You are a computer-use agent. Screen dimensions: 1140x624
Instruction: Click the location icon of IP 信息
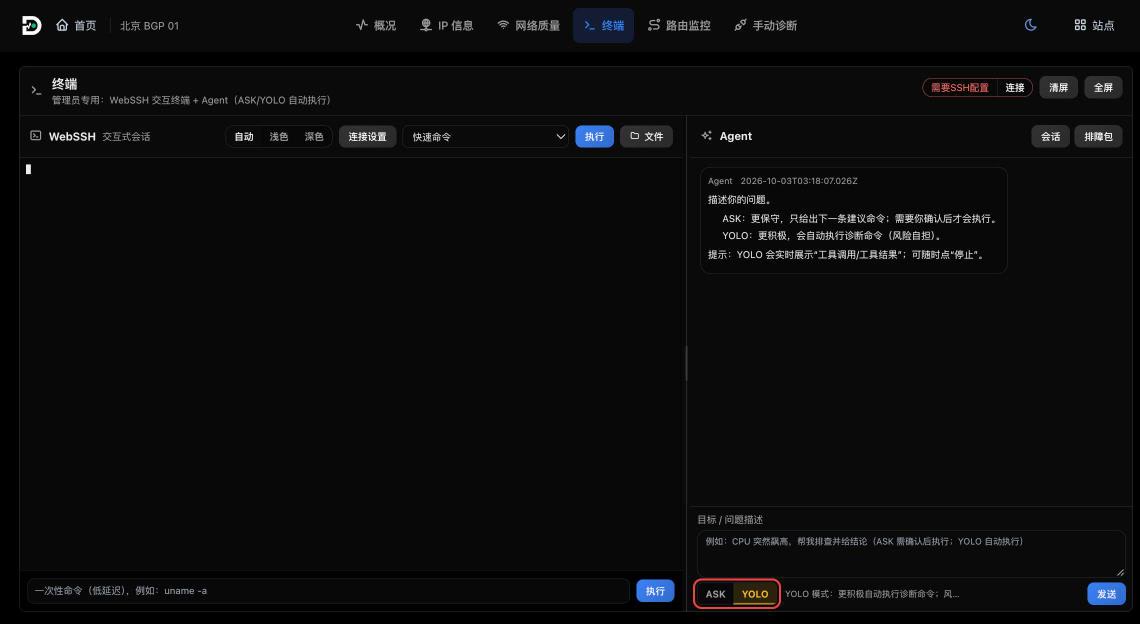(x=425, y=25)
